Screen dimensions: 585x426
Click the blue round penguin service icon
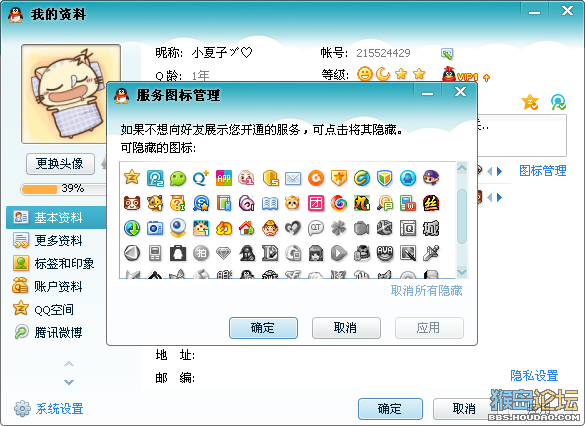(408, 178)
